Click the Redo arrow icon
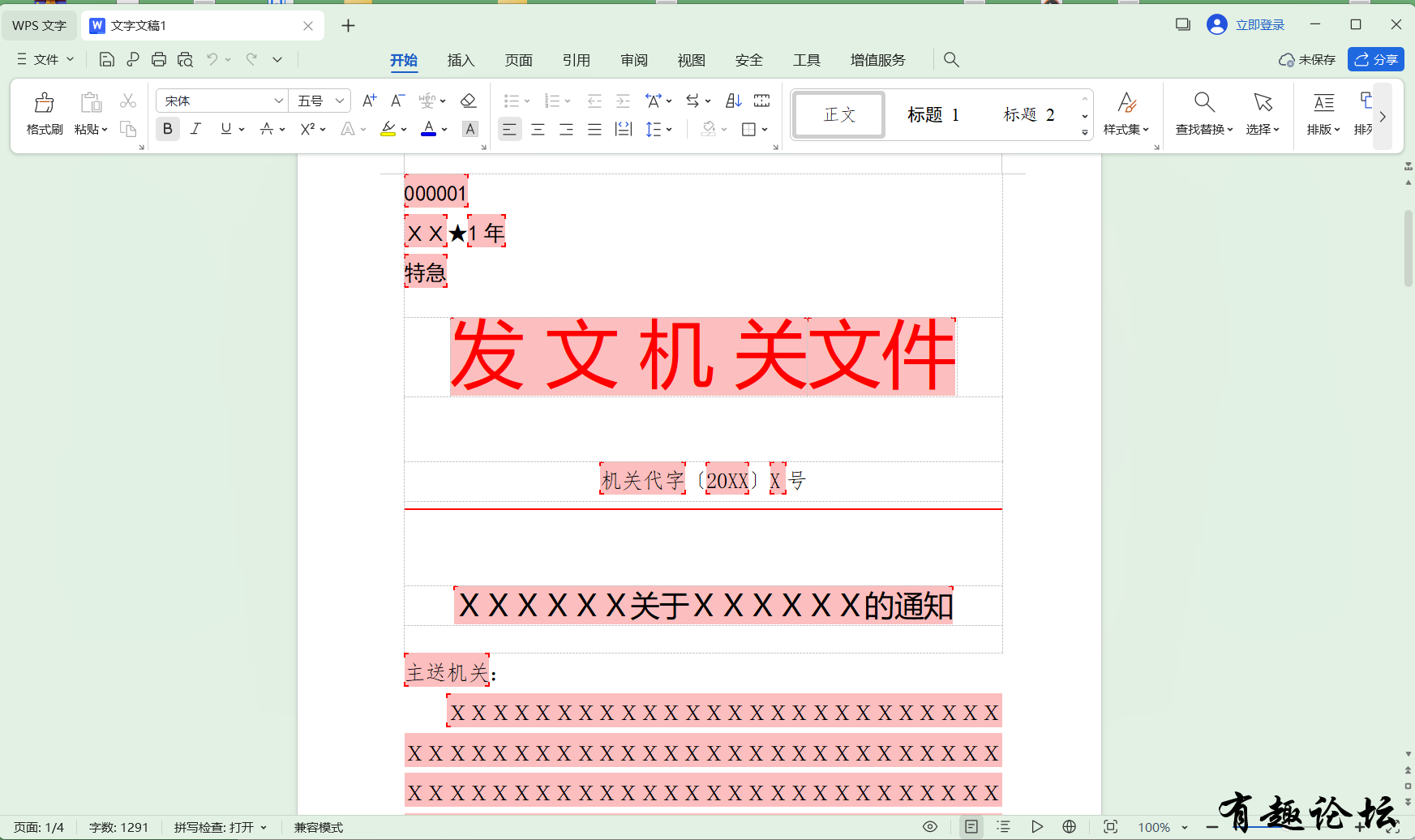1415x840 pixels. 251,59
